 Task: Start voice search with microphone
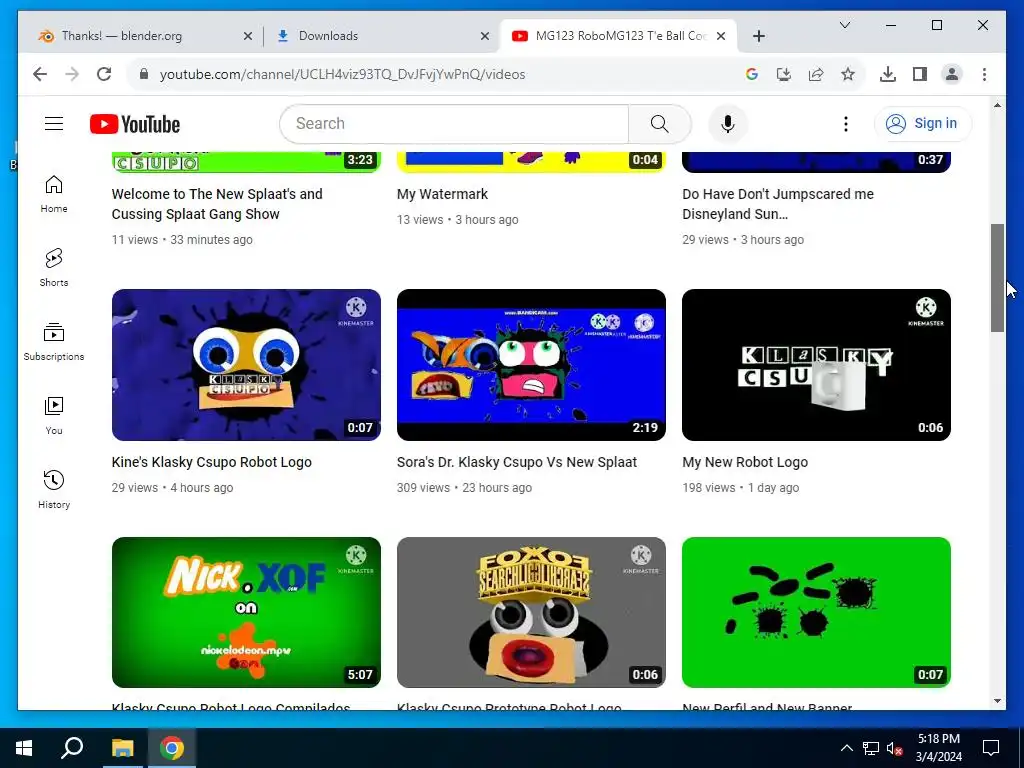728,123
